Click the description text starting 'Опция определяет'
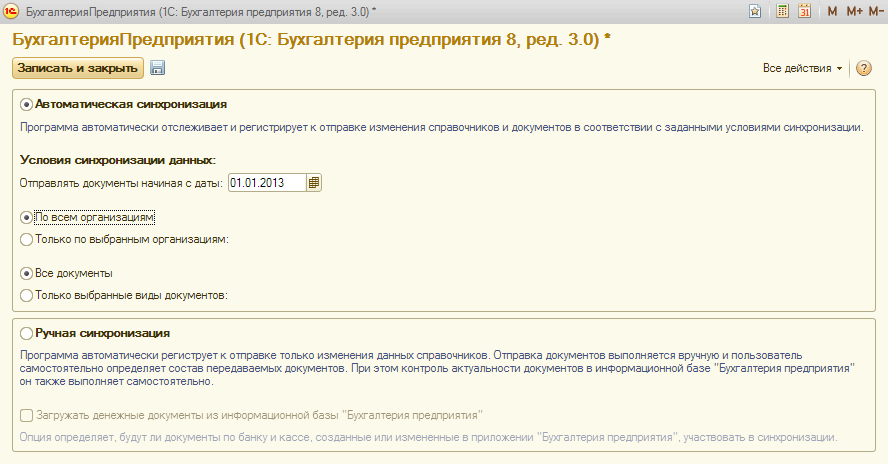 [x=428, y=437]
